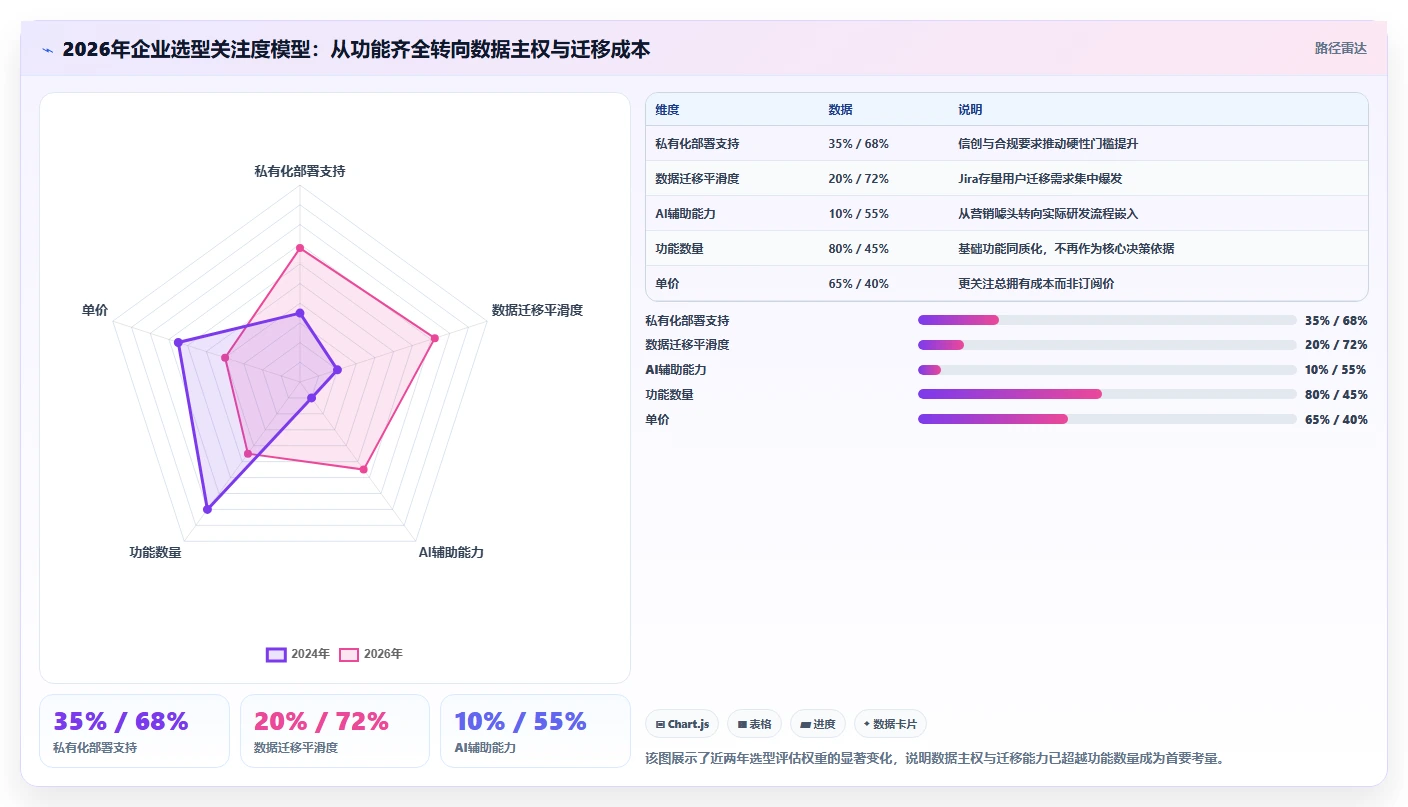Click the 私有化部署支持 progress row label

687,320
